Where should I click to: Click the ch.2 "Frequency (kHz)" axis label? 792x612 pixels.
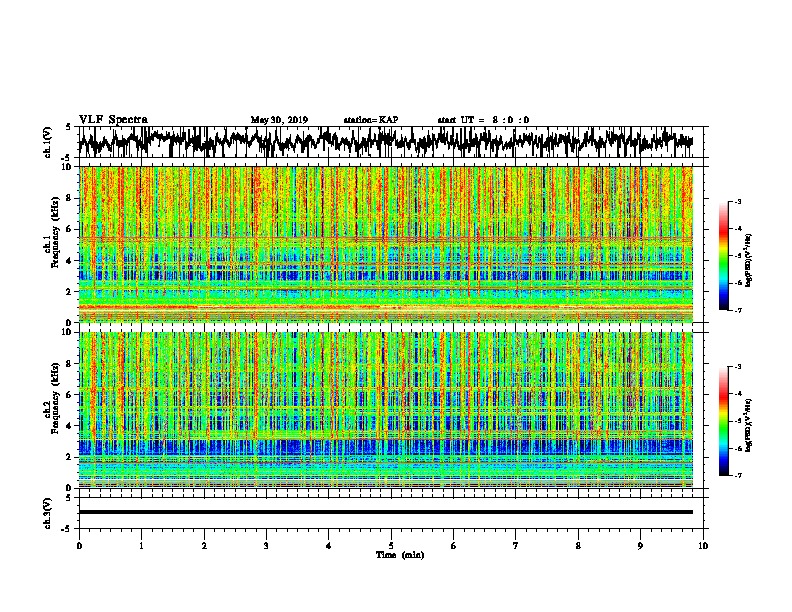click(x=55, y=397)
